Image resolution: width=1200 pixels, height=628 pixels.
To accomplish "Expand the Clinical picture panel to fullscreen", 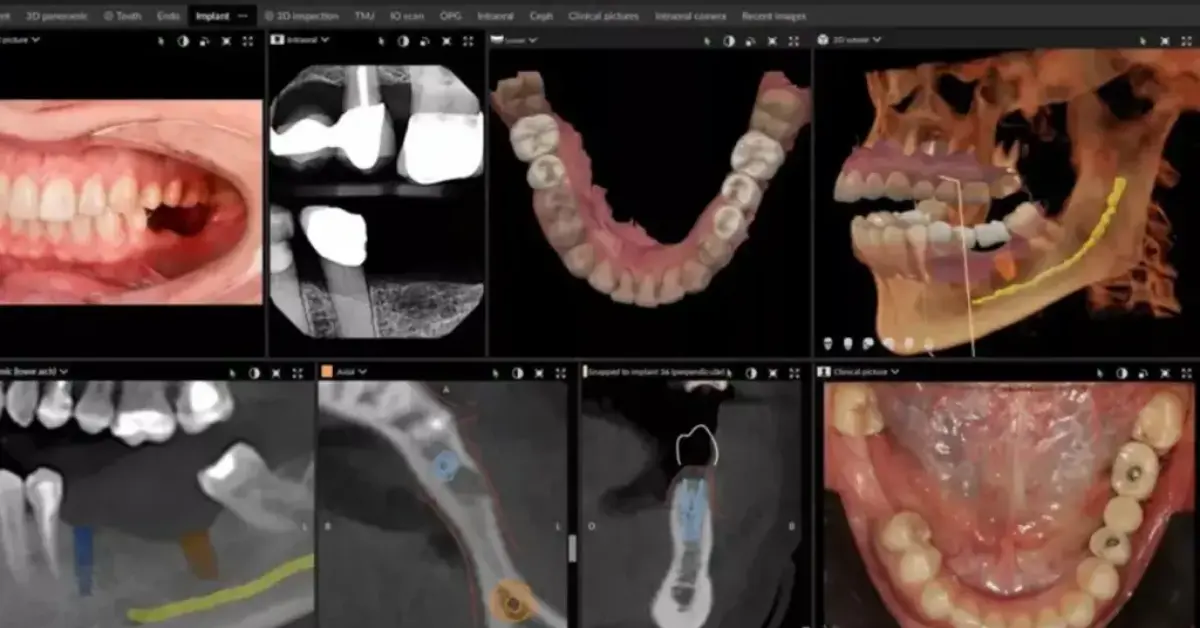I will point(1188,372).
